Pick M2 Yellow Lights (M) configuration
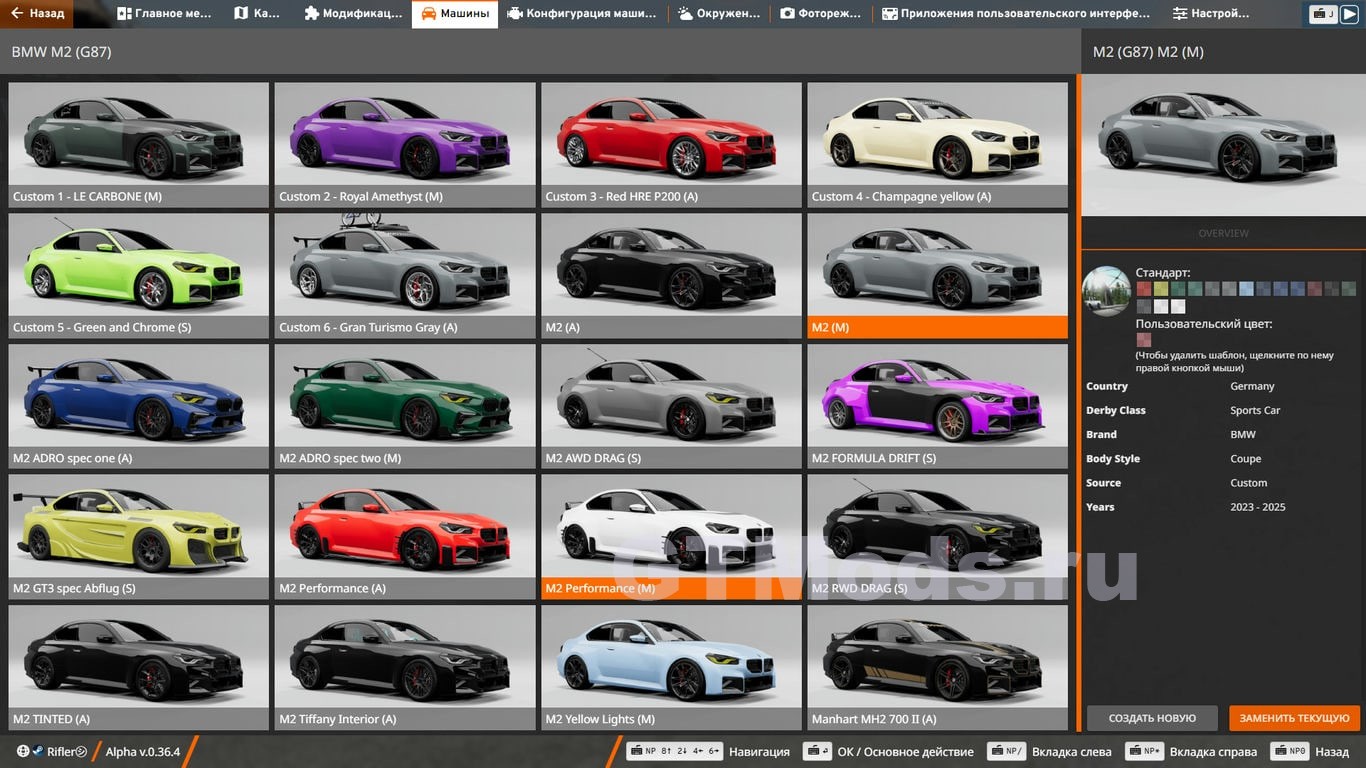1366x768 pixels. (x=671, y=667)
